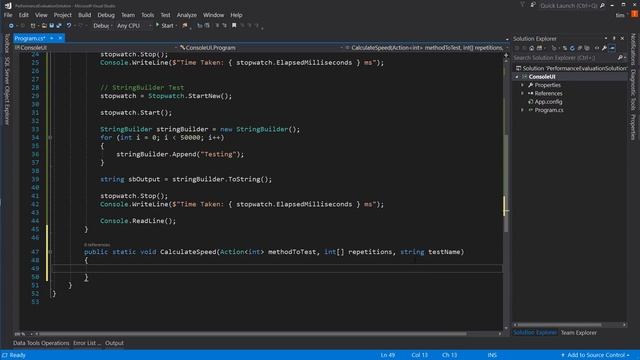This screenshot has height=360, width=640.
Task: Open the Error List panel tab
Action: [x=87, y=343]
